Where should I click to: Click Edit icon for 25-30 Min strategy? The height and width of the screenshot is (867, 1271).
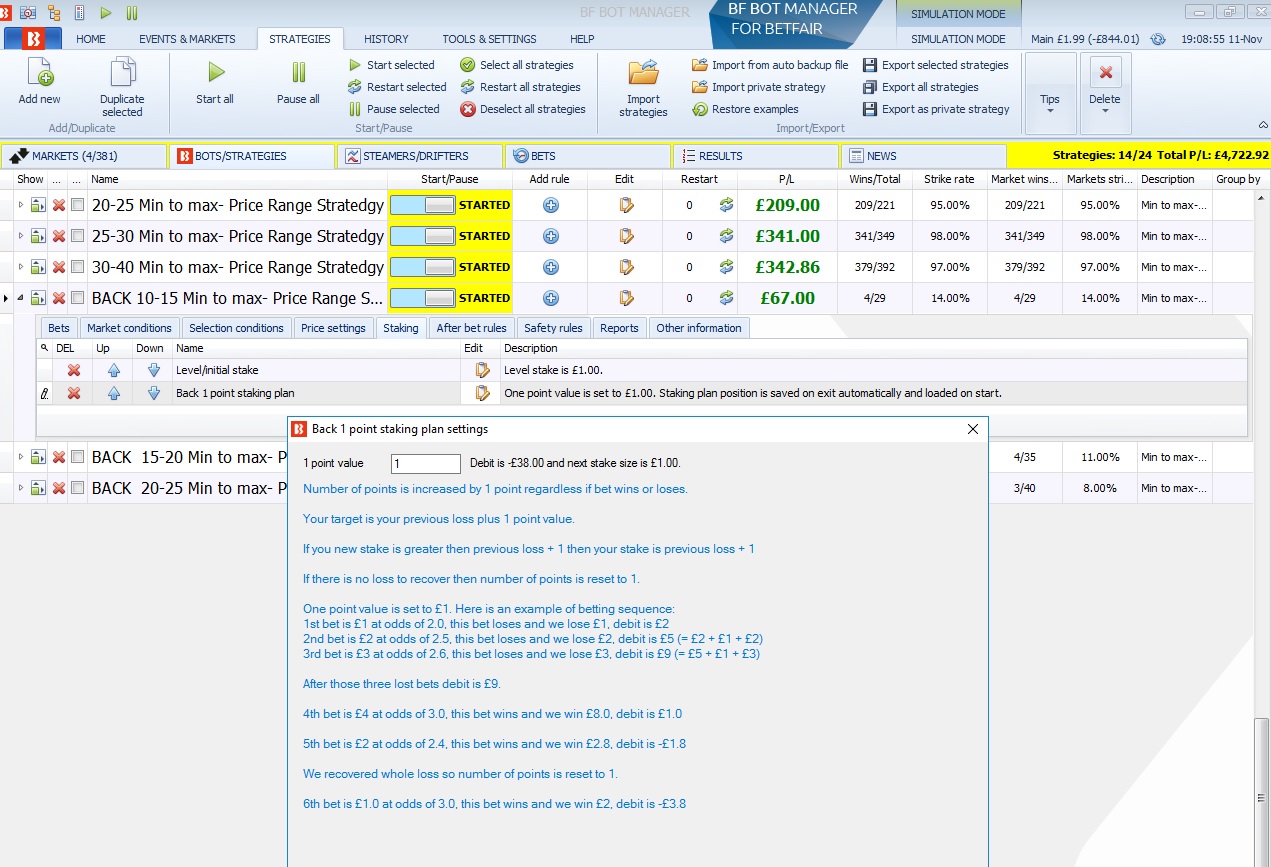tap(626, 236)
